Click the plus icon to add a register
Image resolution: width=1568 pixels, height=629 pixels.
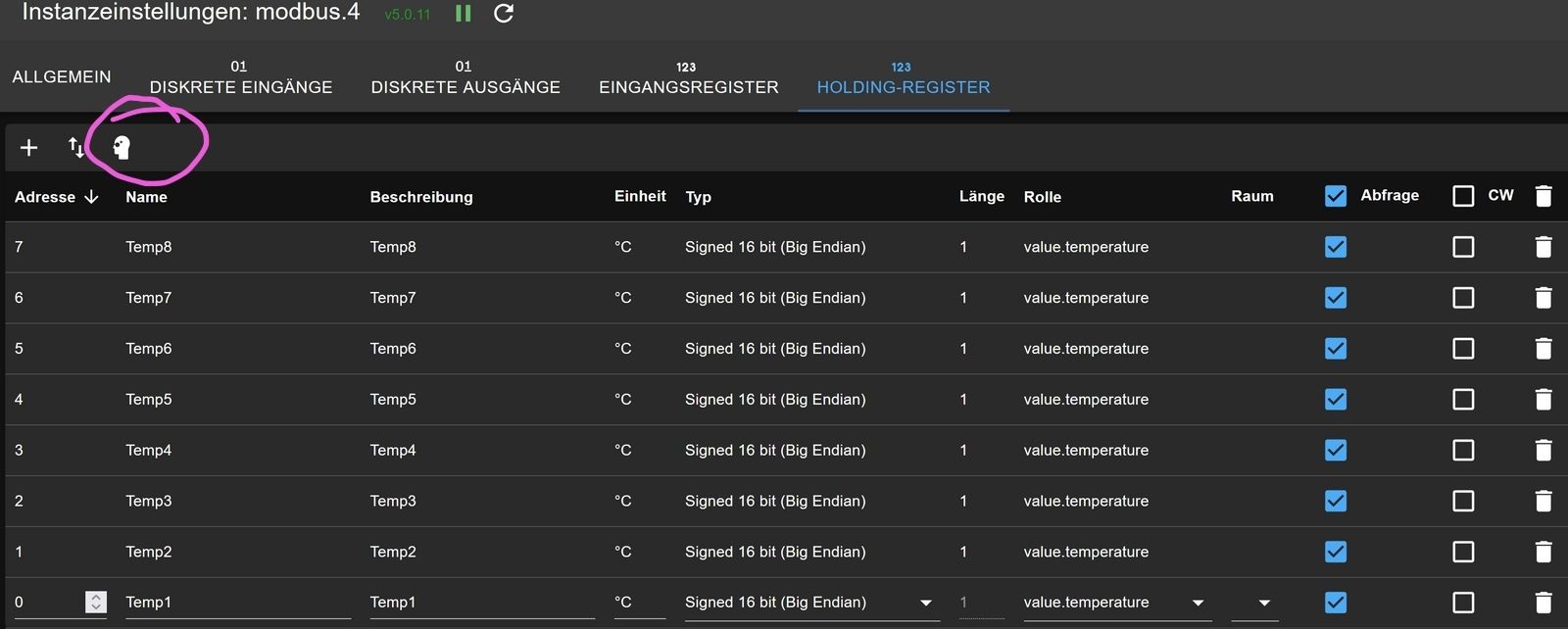pos(29,148)
